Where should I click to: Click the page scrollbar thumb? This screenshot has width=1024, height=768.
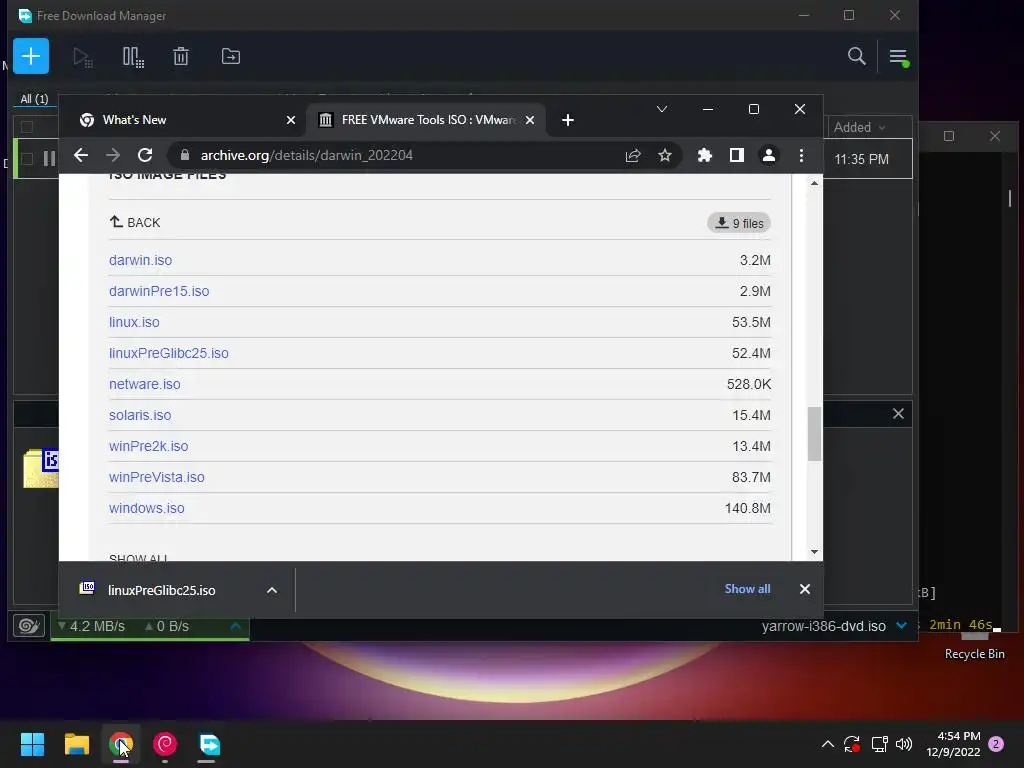814,434
